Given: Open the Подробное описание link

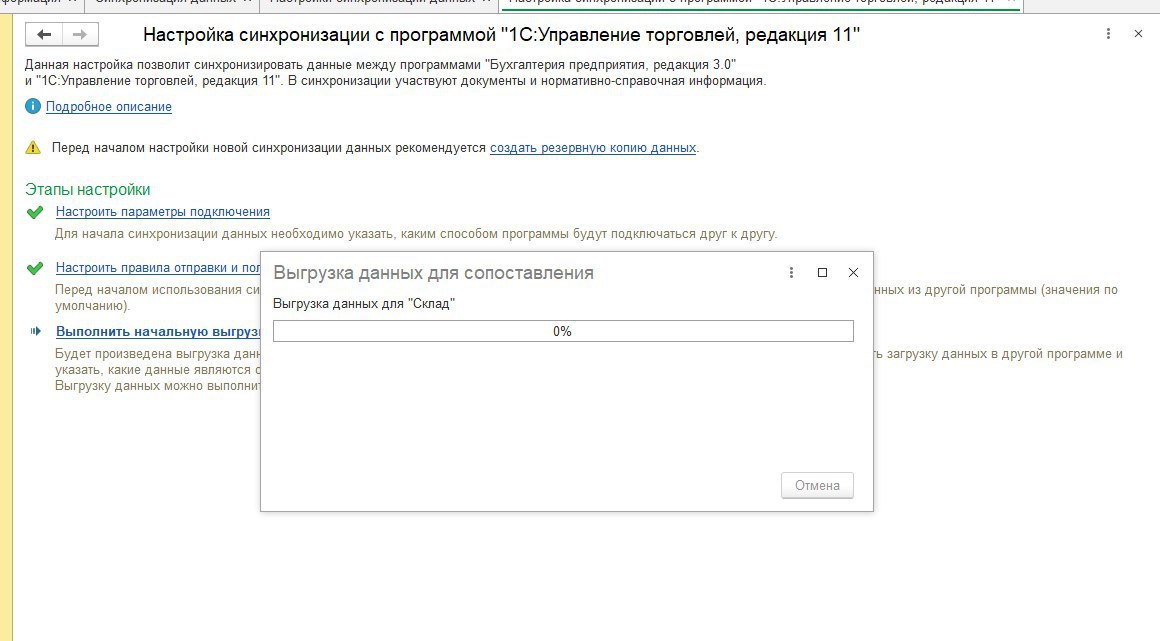Looking at the screenshot, I should pos(109,107).
